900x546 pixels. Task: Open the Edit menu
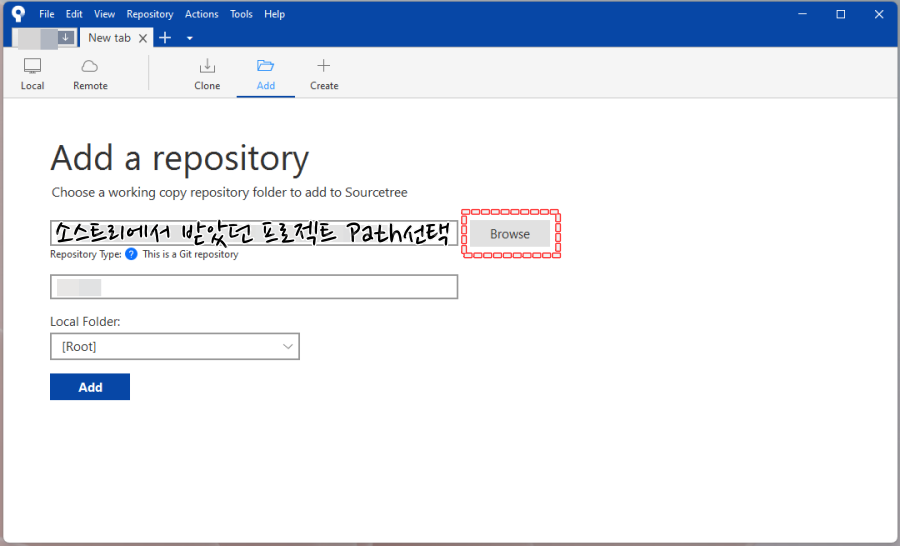pos(74,14)
